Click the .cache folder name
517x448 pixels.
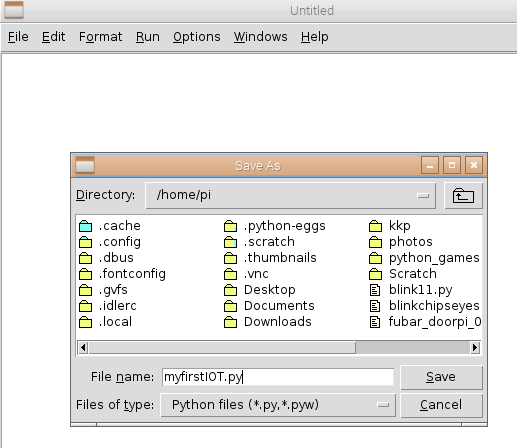click(x=120, y=226)
